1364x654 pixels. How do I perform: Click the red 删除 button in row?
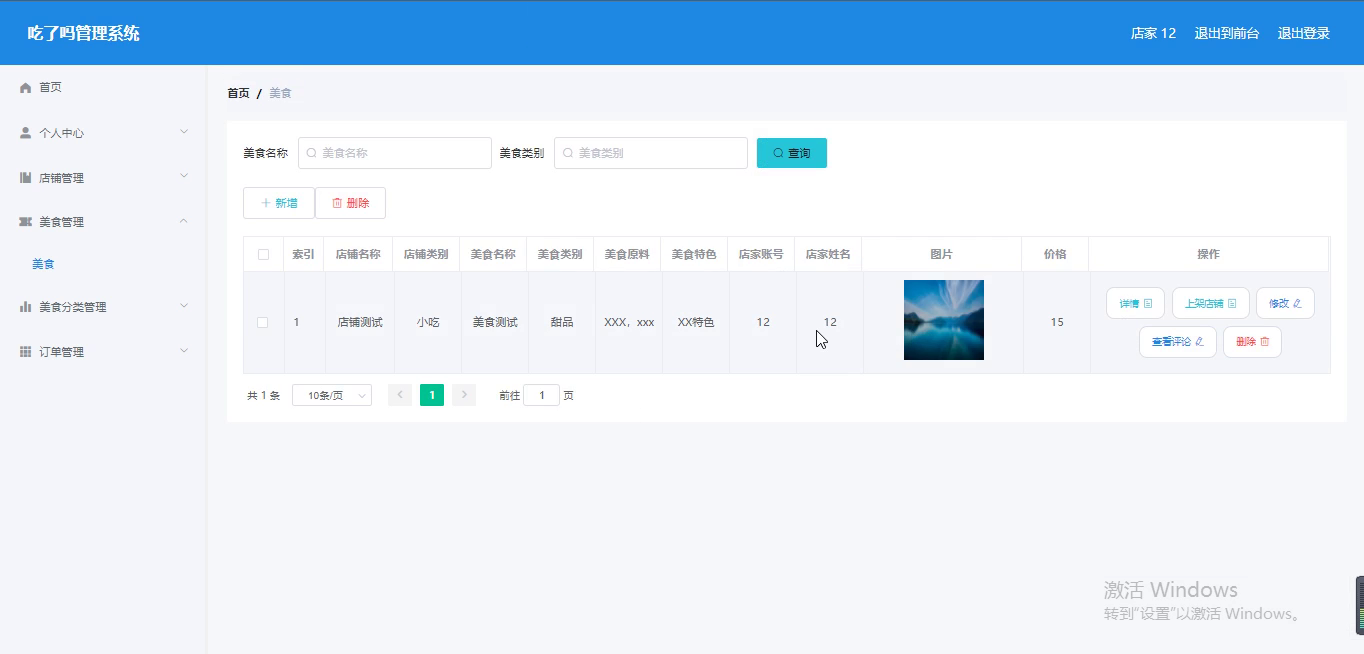click(1252, 342)
